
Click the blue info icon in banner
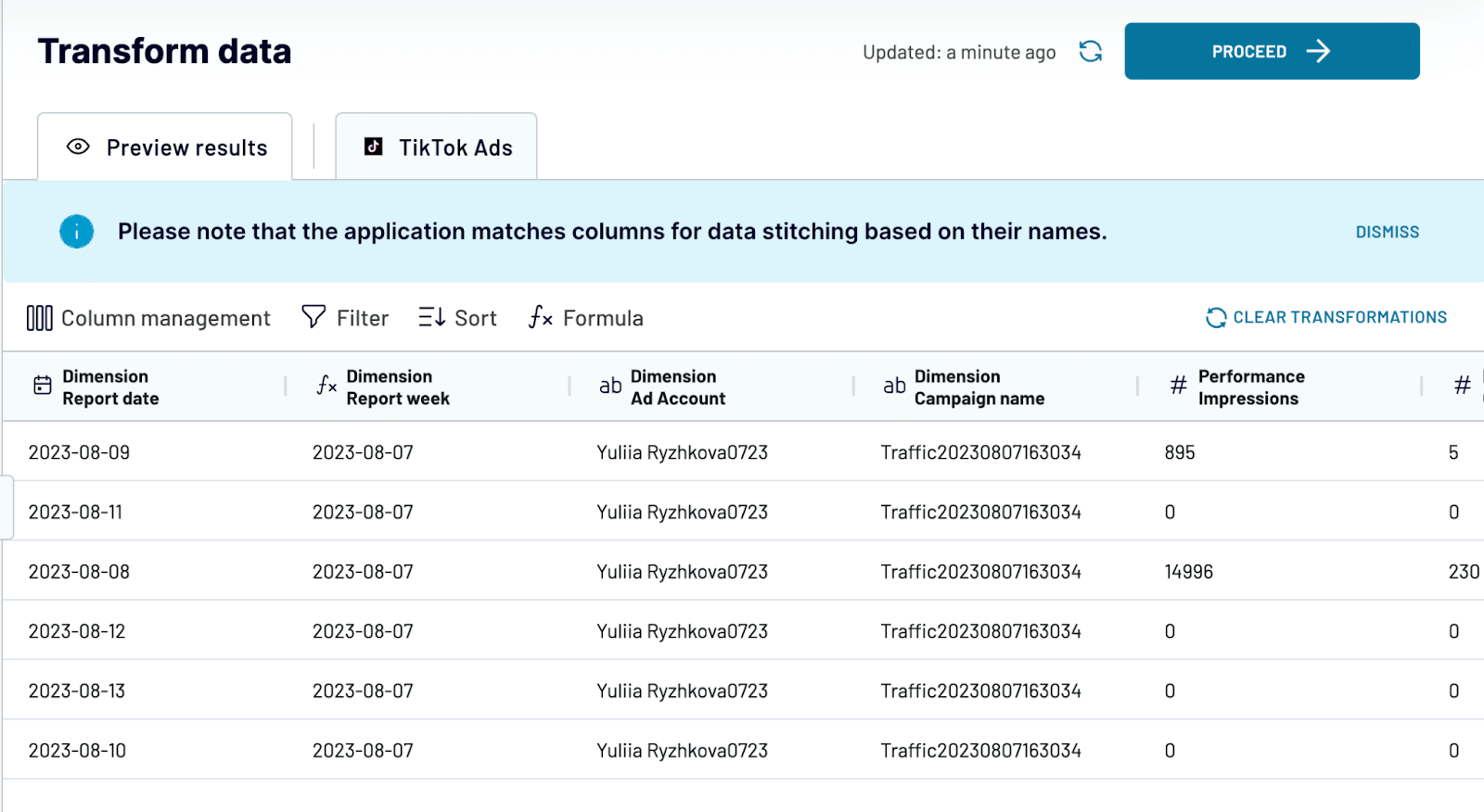[x=77, y=232]
